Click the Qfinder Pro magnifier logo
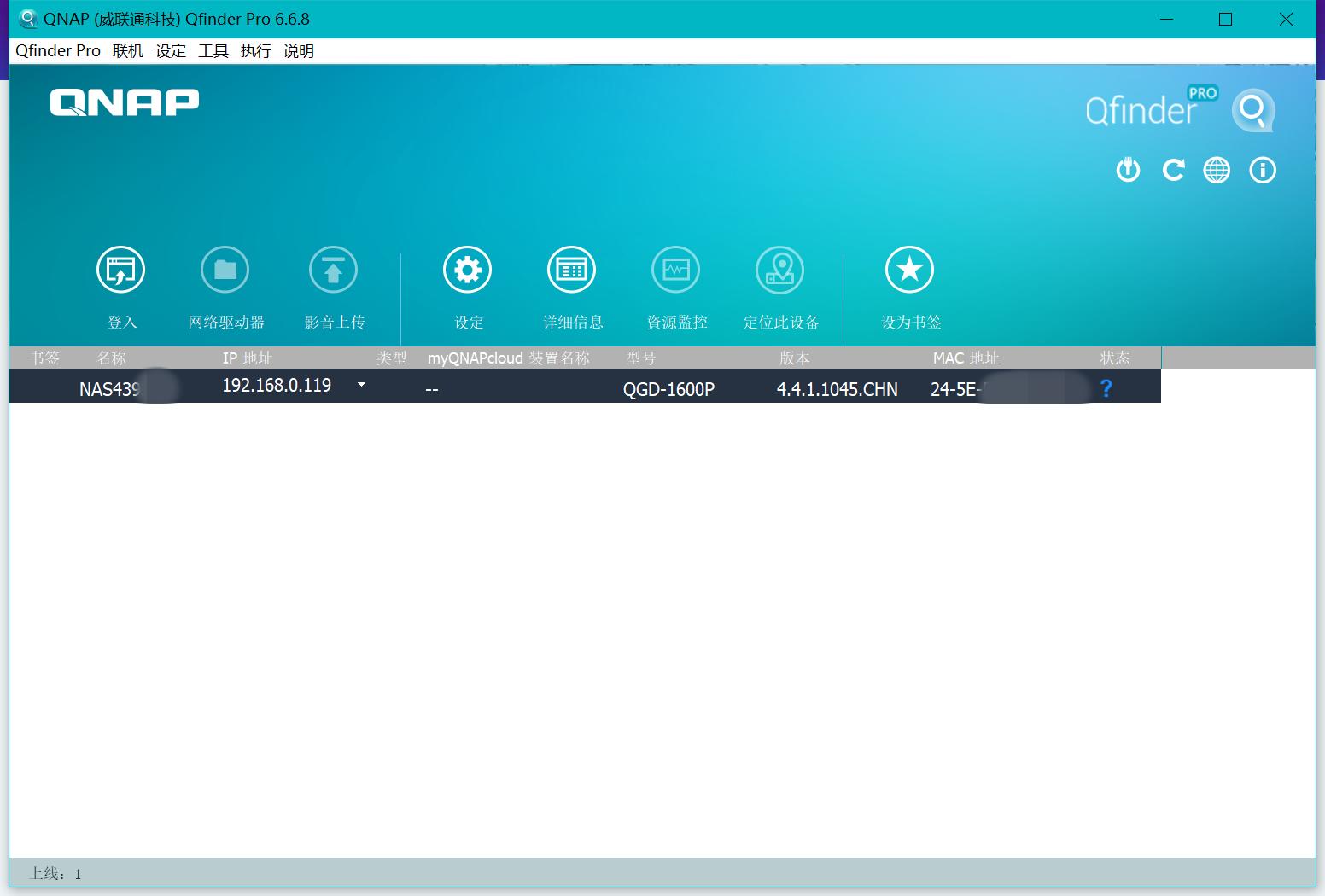 (1252, 110)
